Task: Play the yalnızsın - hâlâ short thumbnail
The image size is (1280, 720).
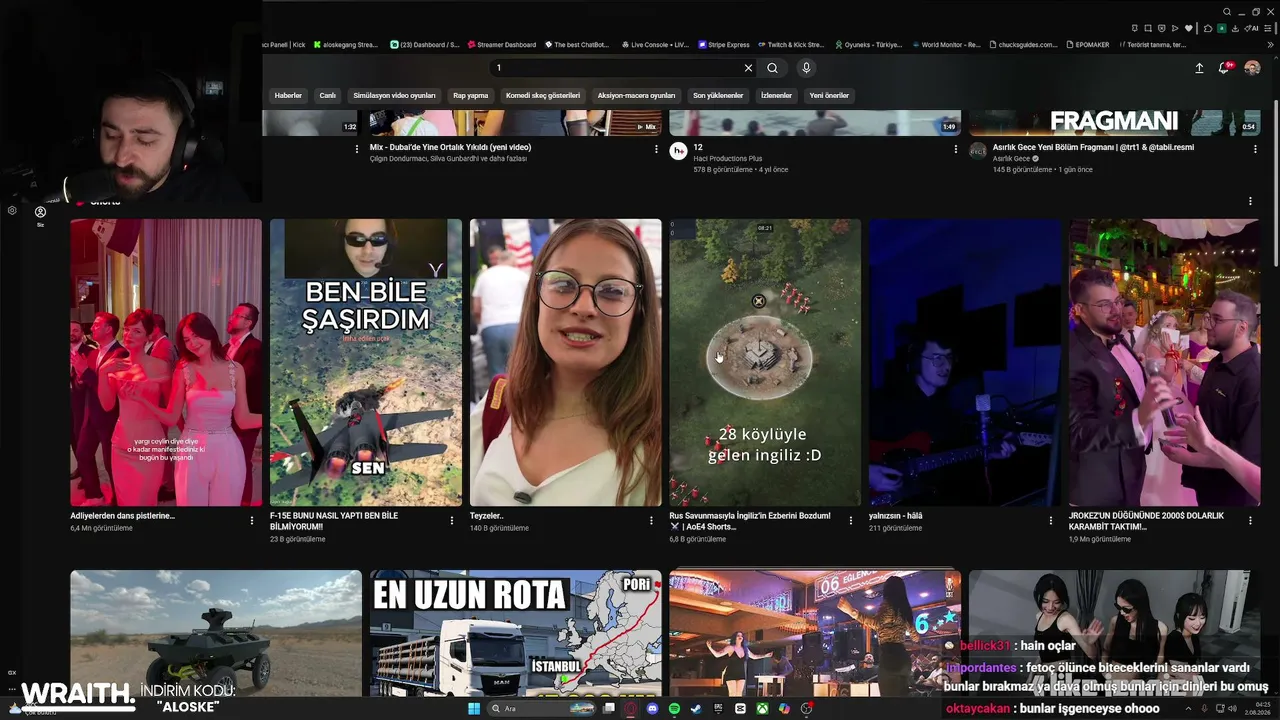Action: point(965,363)
